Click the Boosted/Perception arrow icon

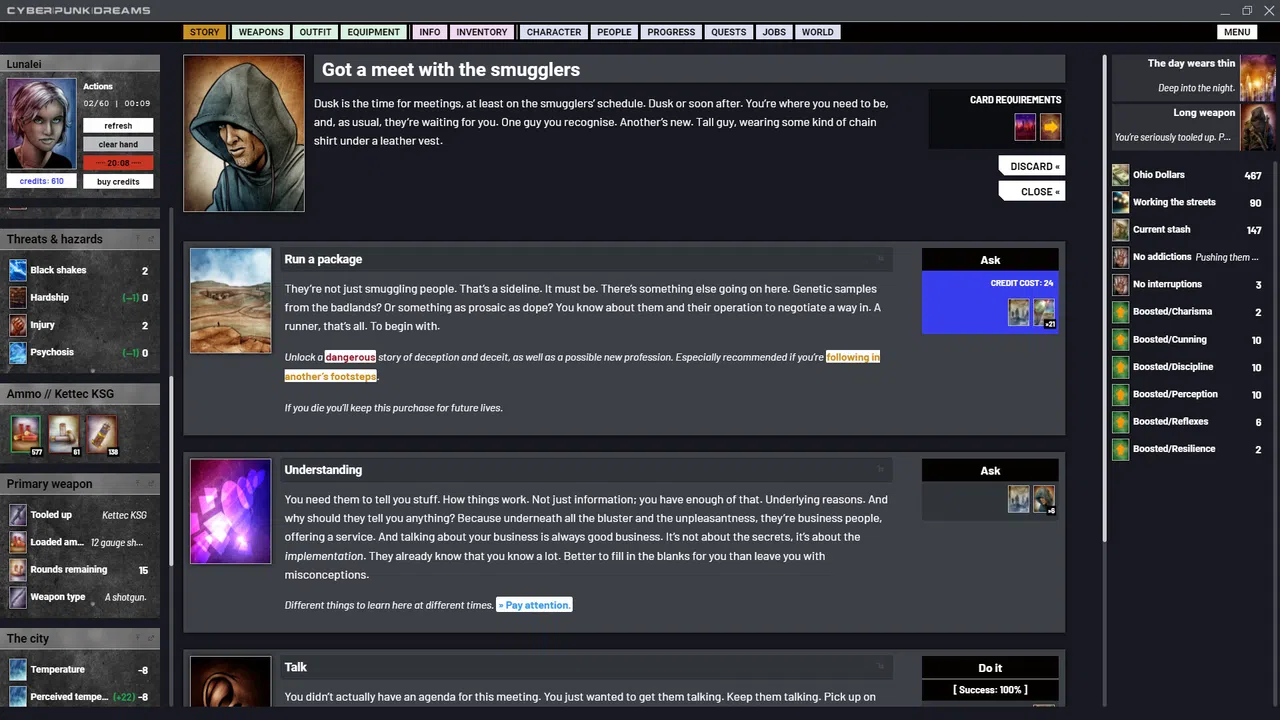pos(1121,394)
